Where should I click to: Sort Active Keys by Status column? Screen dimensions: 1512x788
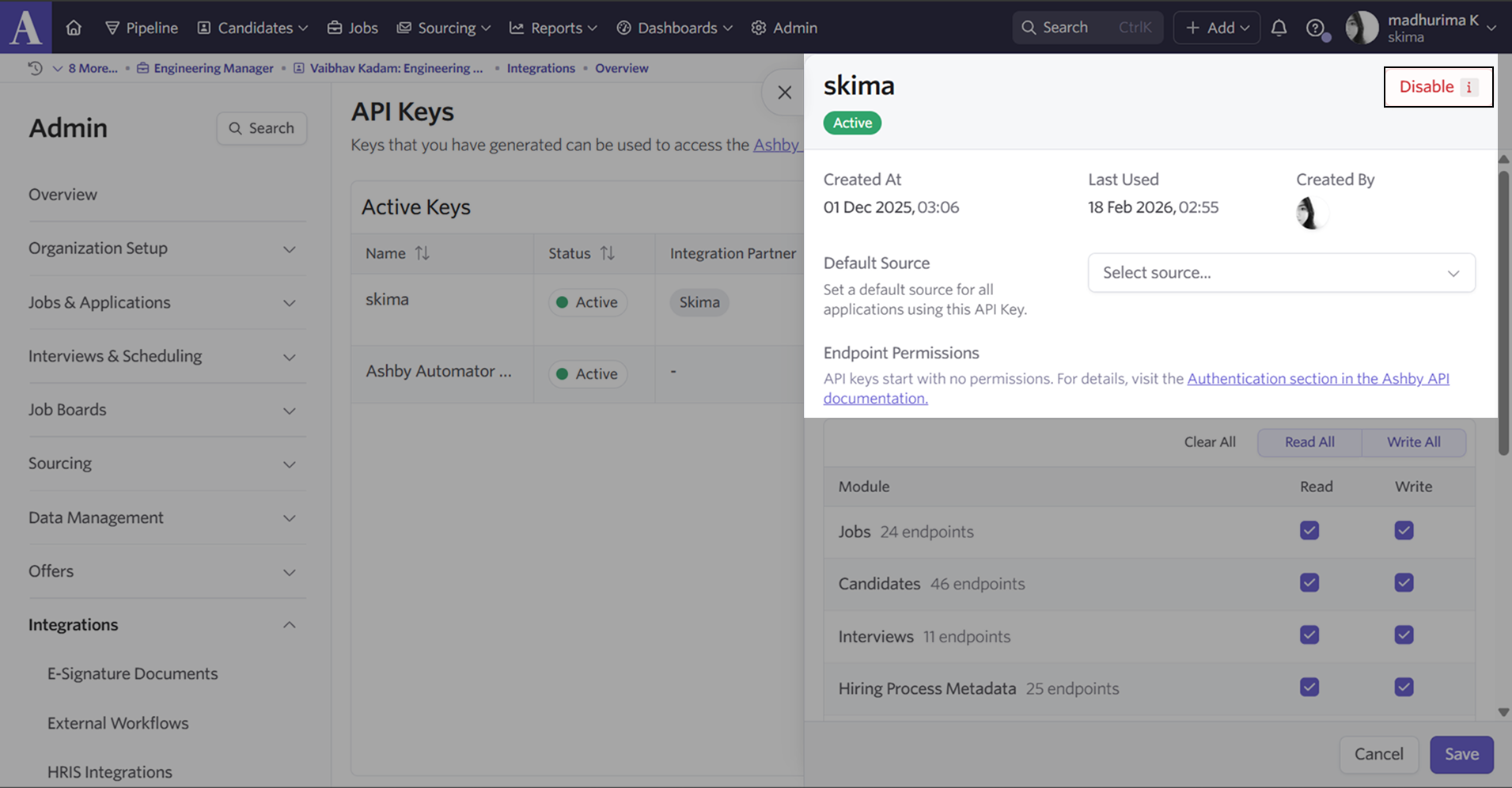(607, 253)
